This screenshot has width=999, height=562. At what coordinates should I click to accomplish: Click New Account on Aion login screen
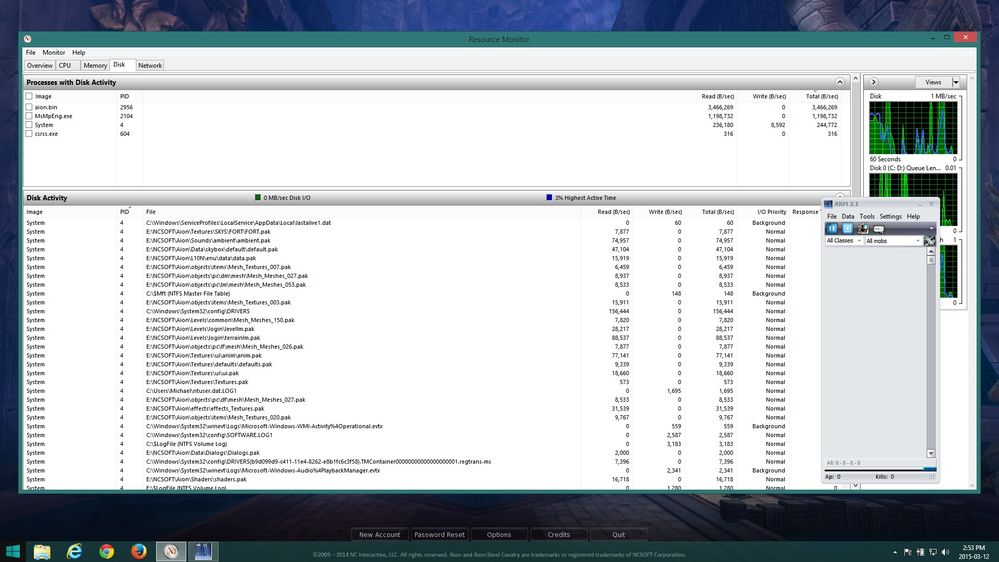tap(380, 535)
